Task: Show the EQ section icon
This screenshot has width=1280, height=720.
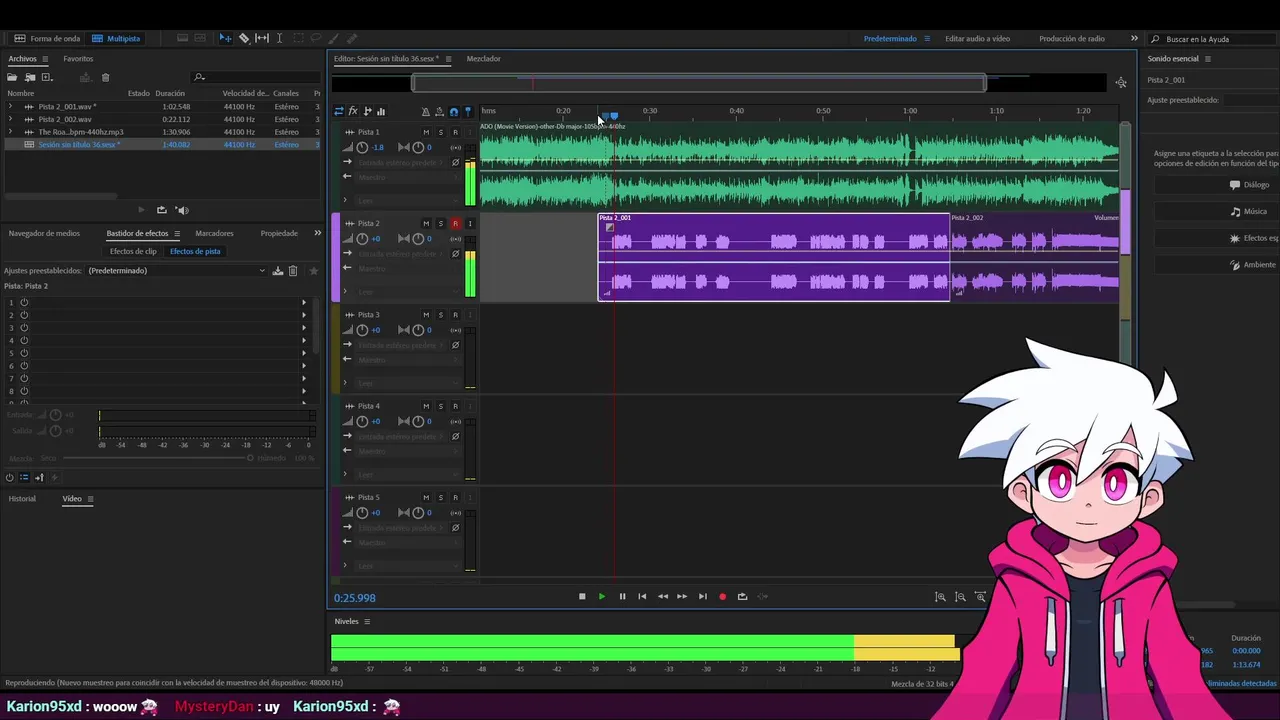Action: 381,111
